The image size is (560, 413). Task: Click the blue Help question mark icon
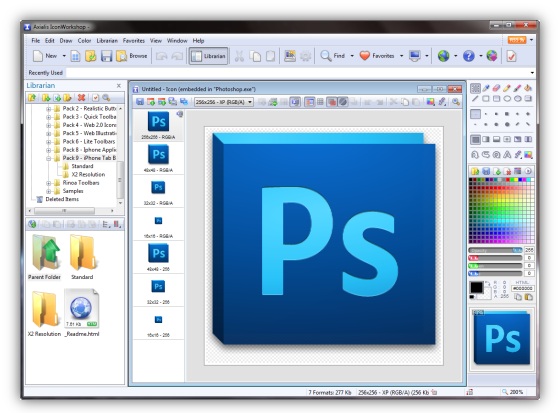(x=469, y=56)
